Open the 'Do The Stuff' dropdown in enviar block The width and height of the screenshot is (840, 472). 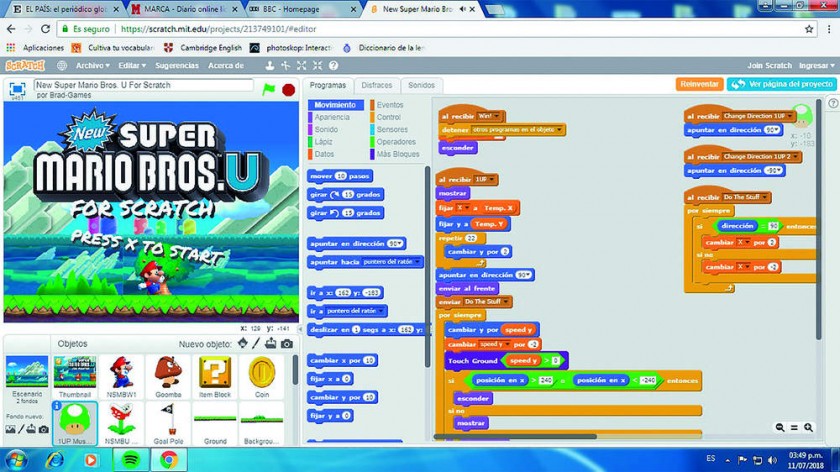pos(486,302)
